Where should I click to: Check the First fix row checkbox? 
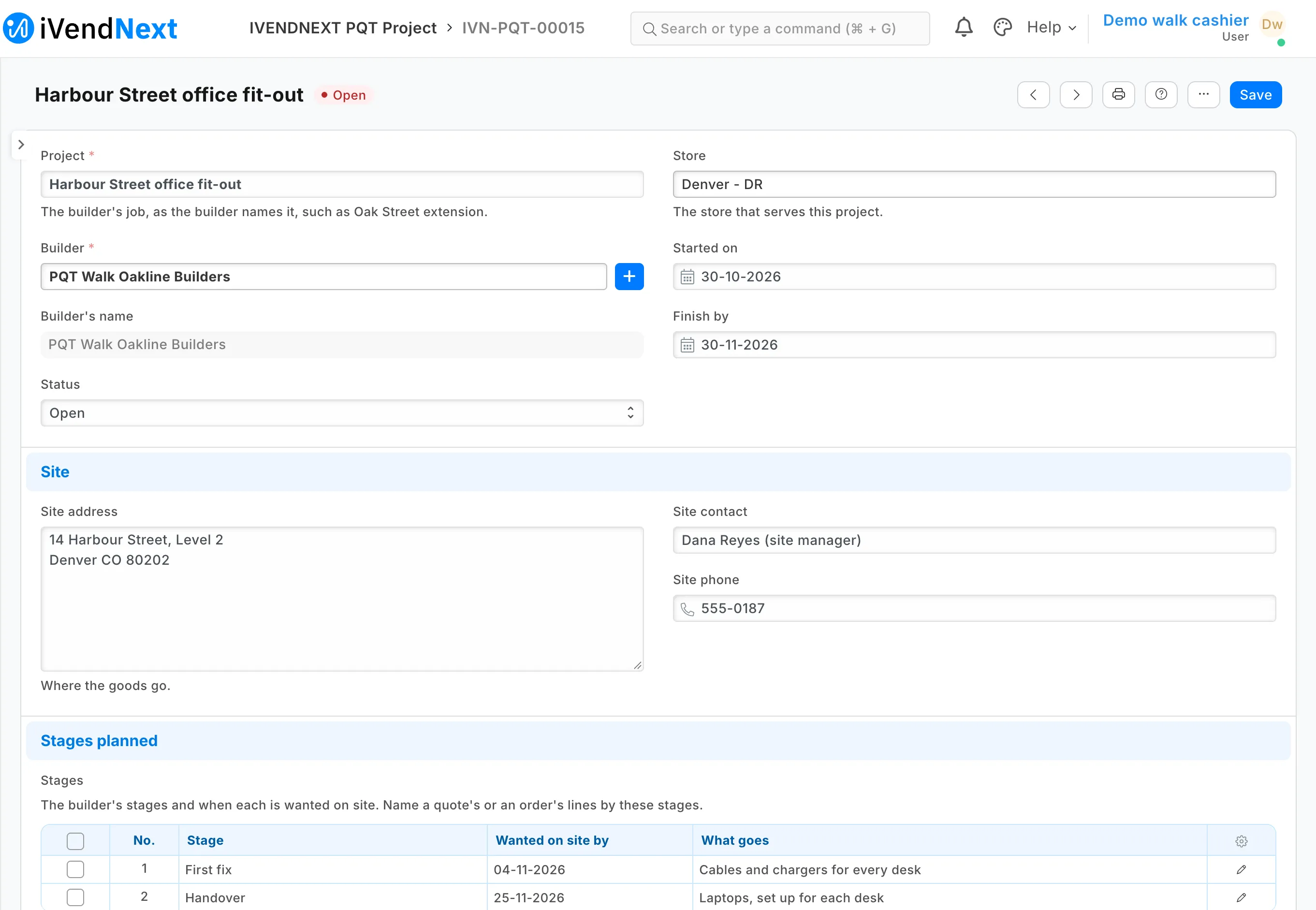pos(75,869)
